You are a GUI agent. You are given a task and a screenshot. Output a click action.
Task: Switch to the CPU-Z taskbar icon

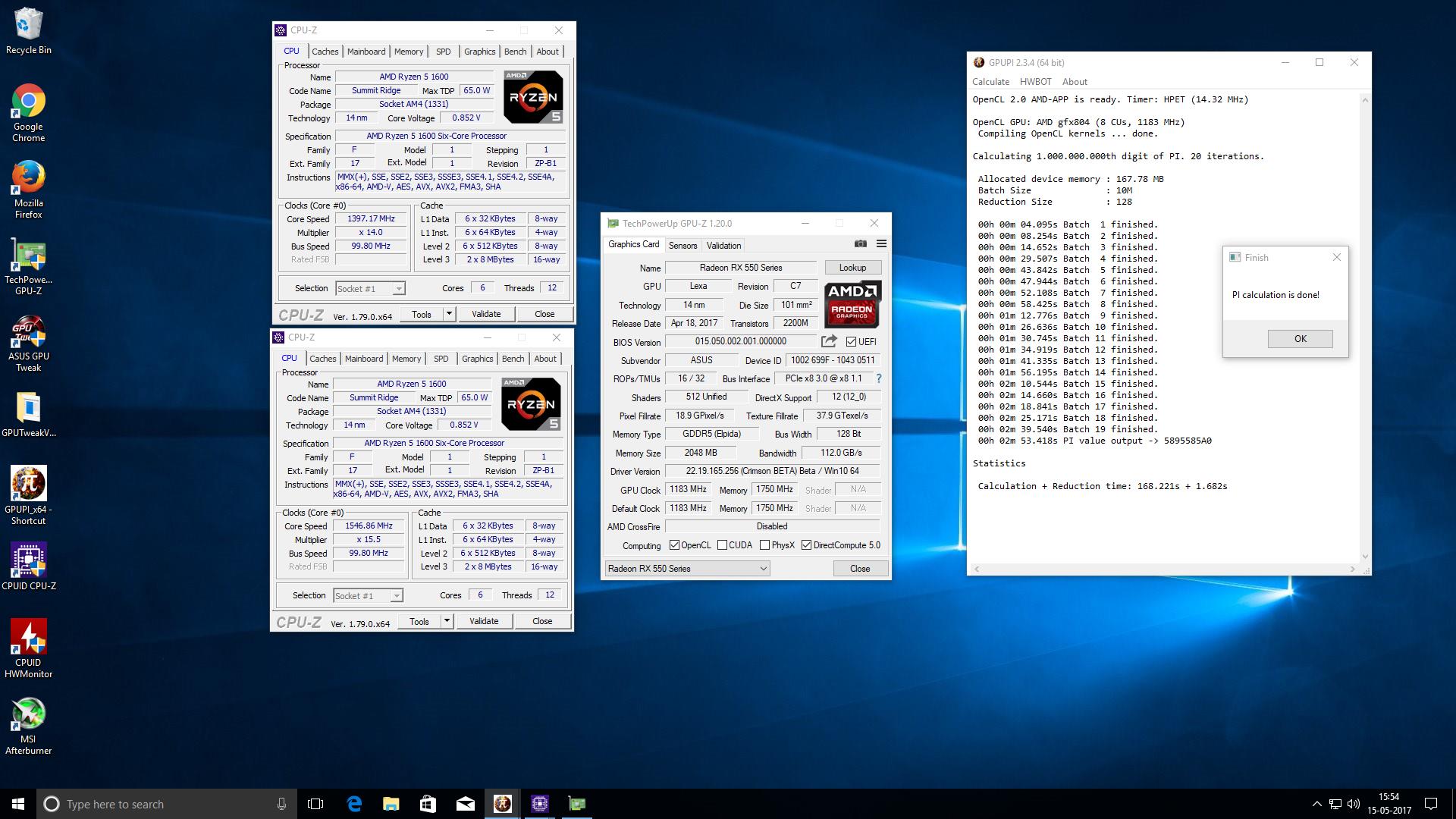(x=539, y=804)
